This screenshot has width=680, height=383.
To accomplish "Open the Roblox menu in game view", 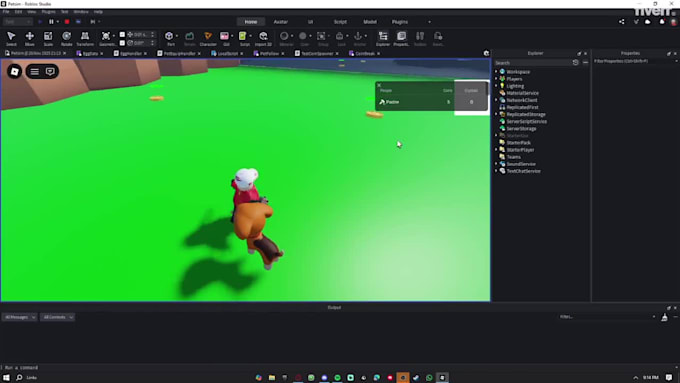I will [14, 71].
